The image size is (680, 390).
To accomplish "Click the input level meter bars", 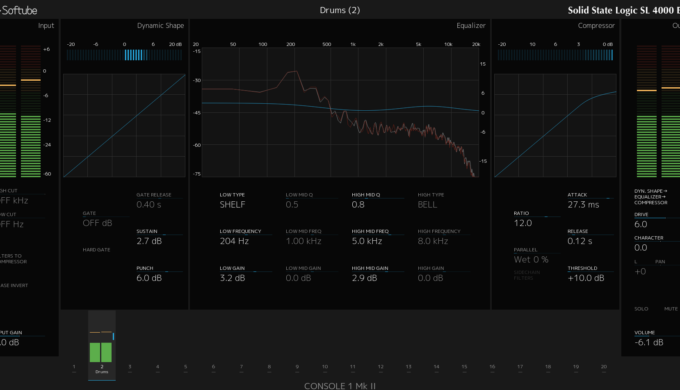I will (x=20, y=111).
